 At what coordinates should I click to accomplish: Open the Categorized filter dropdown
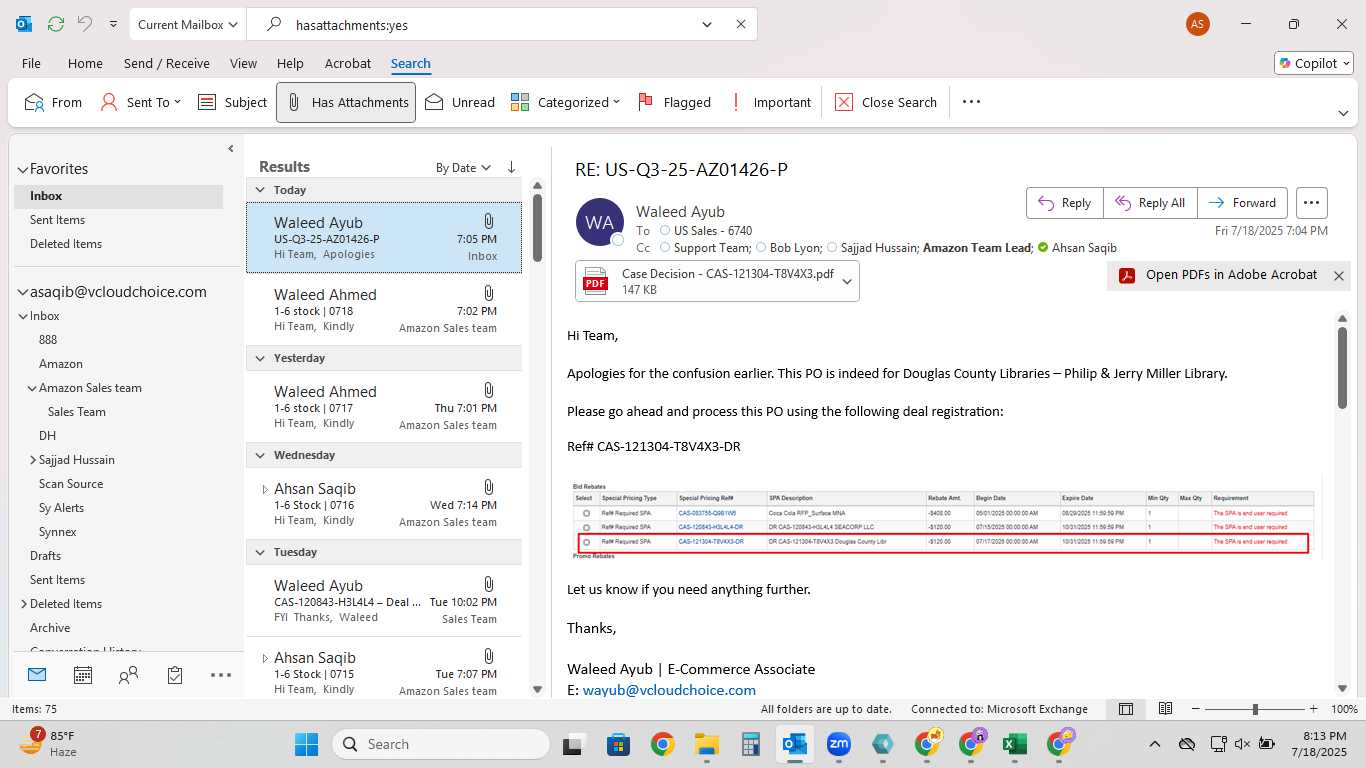(x=565, y=102)
